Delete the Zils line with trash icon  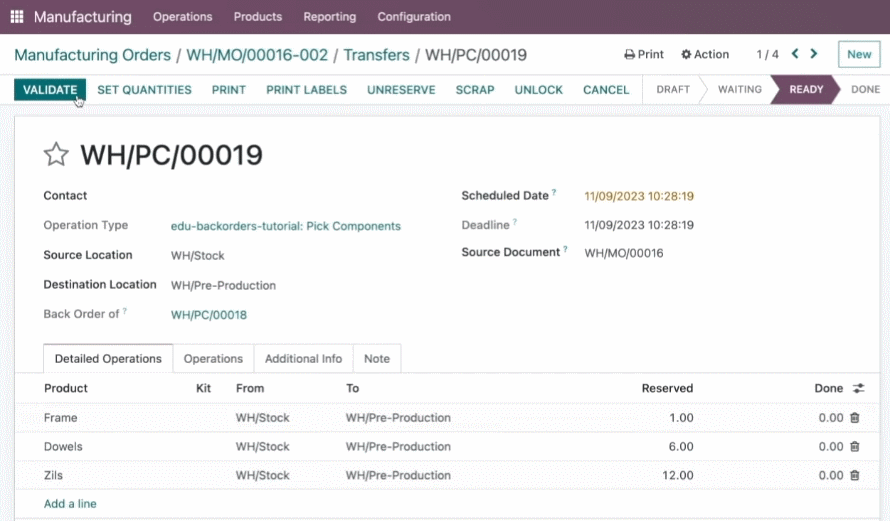[x=855, y=476]
